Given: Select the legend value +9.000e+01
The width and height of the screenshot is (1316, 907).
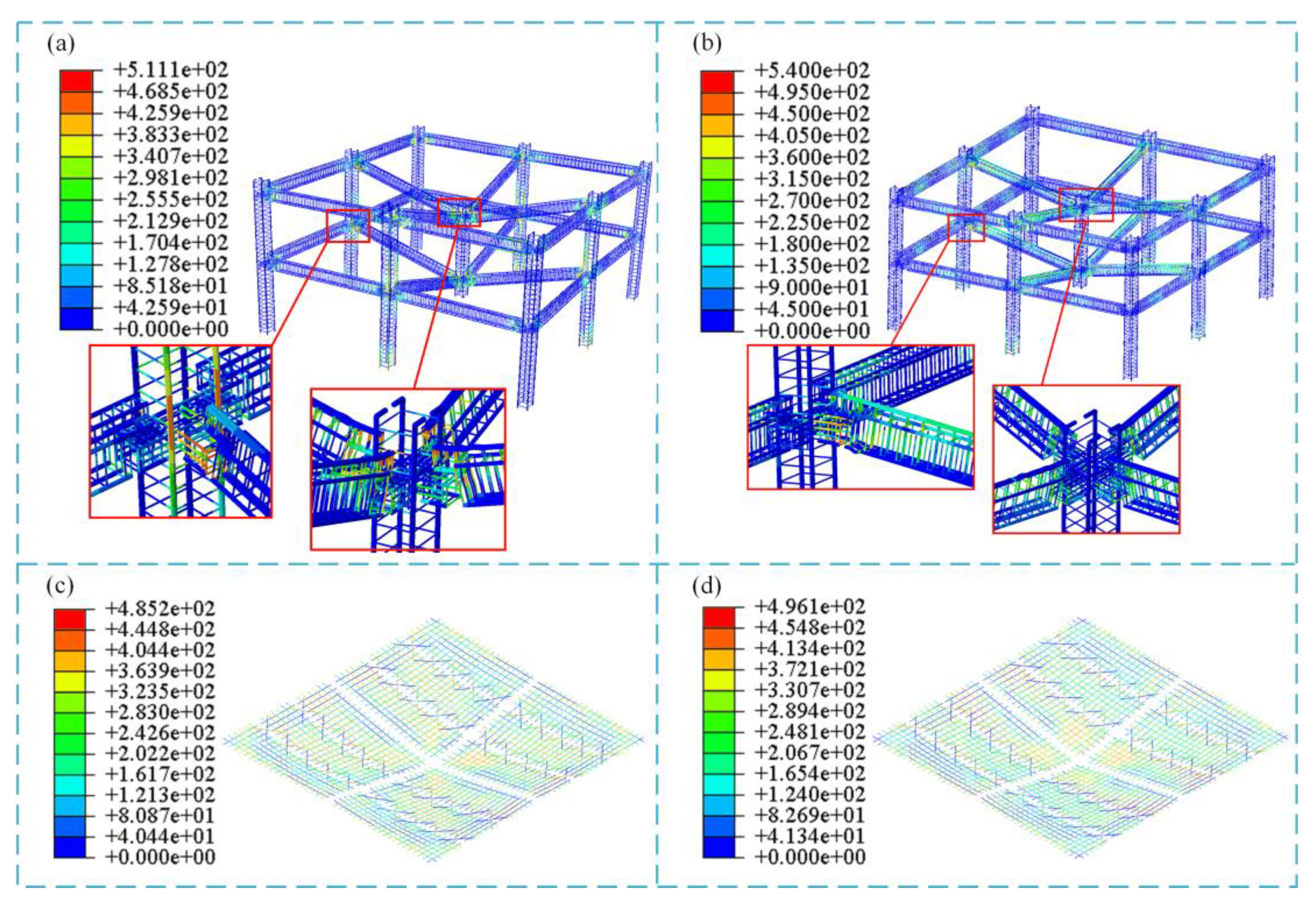Looking at the screenshot, I should (x=812, y=288).
